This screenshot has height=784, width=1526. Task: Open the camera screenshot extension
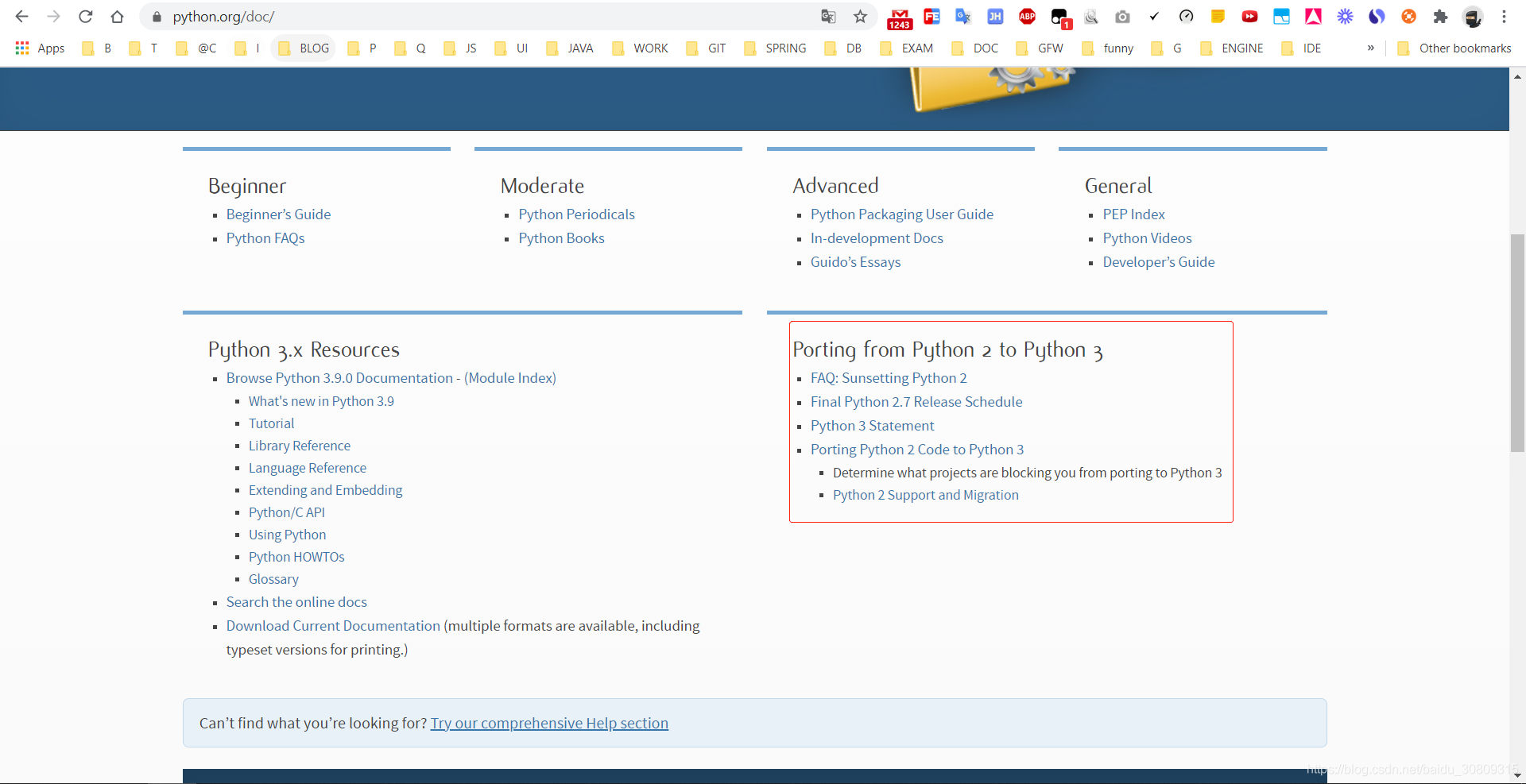click(1122, 17)
